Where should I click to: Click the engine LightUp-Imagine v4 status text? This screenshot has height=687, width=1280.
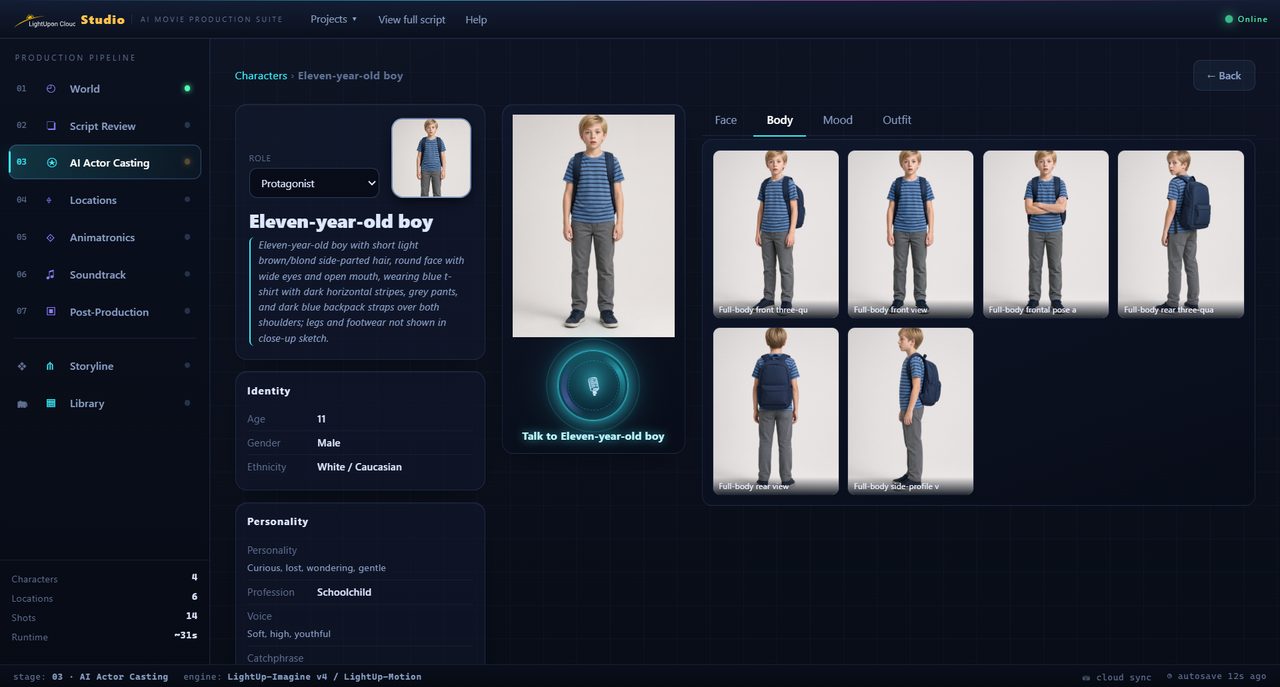(302, 677)
